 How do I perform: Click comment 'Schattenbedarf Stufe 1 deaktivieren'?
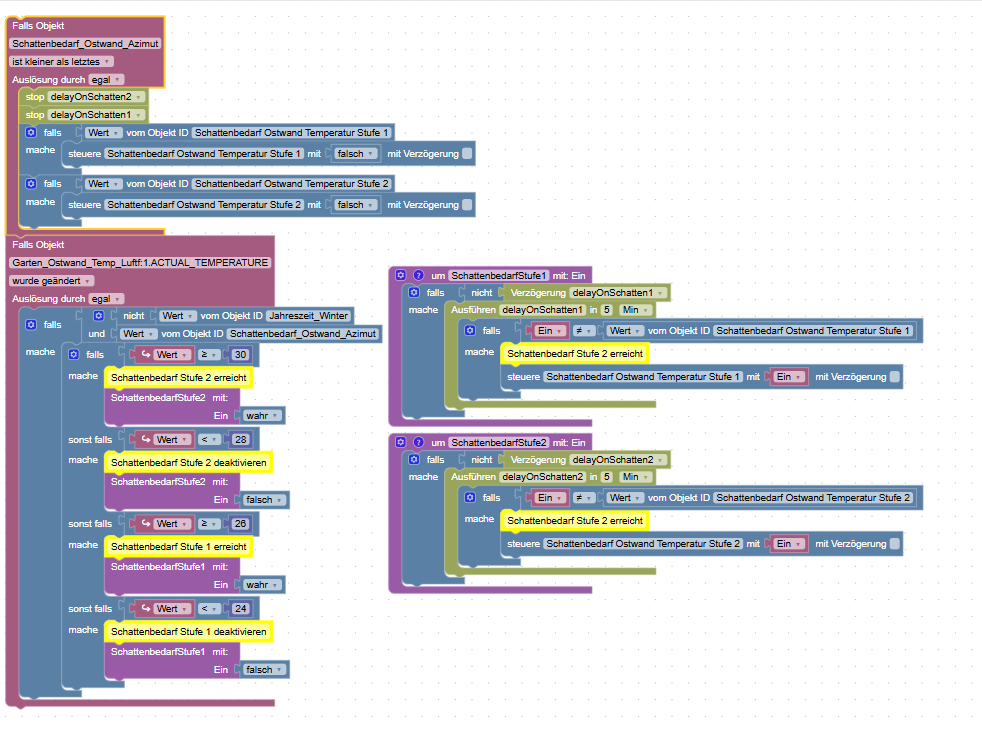[x=189, y=631]
